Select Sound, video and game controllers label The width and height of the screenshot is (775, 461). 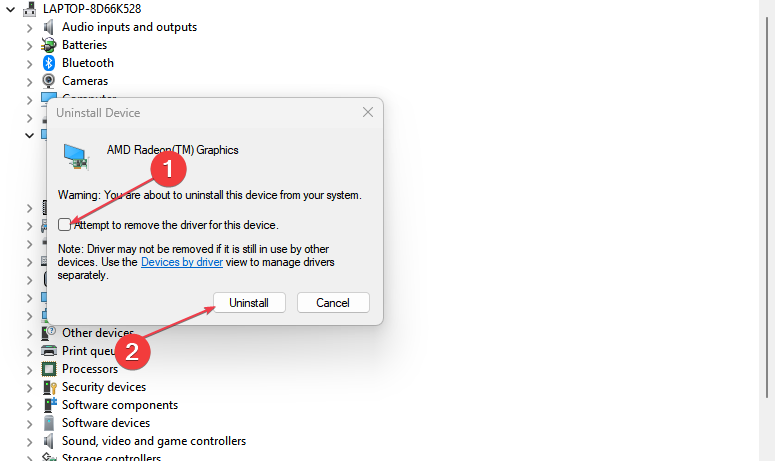coord(154,441)
